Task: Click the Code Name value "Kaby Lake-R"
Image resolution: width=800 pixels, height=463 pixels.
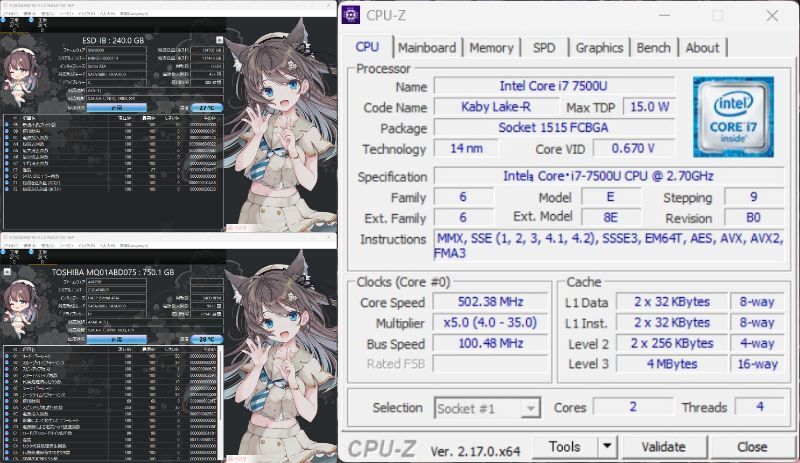Action: pyautogui.click(x=496, y=107)
